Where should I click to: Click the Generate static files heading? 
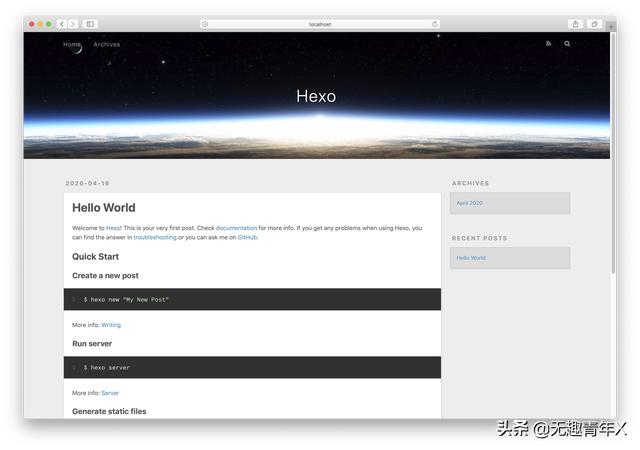point(109,411)
